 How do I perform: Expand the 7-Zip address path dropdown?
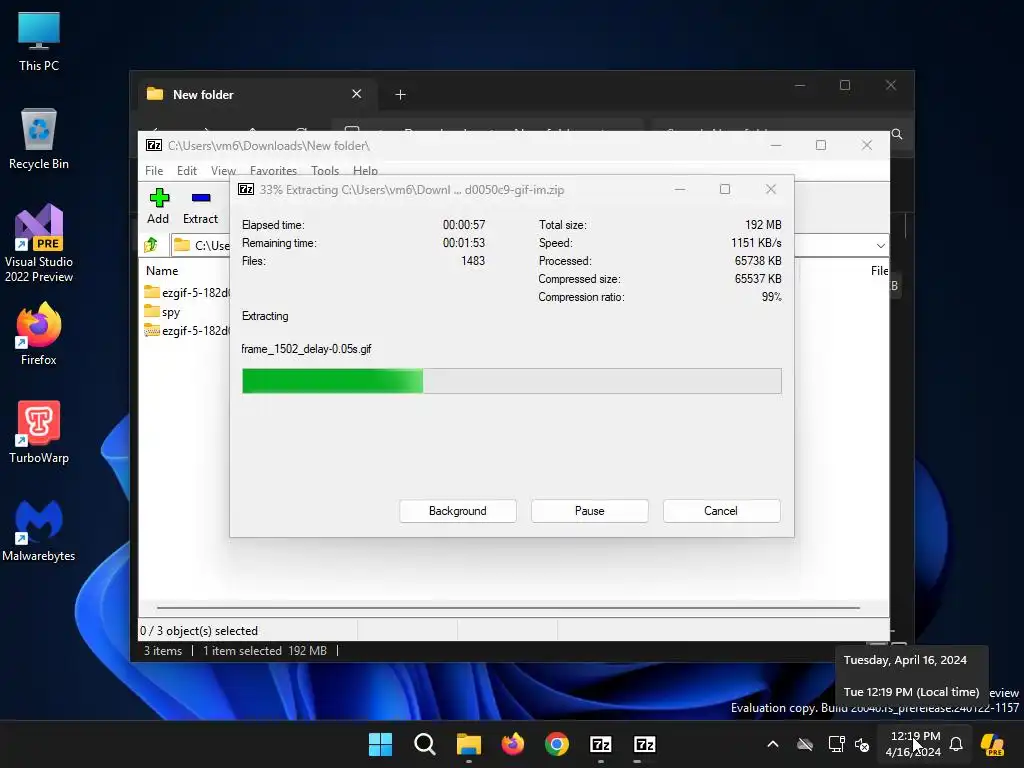[x=880, y=246]
